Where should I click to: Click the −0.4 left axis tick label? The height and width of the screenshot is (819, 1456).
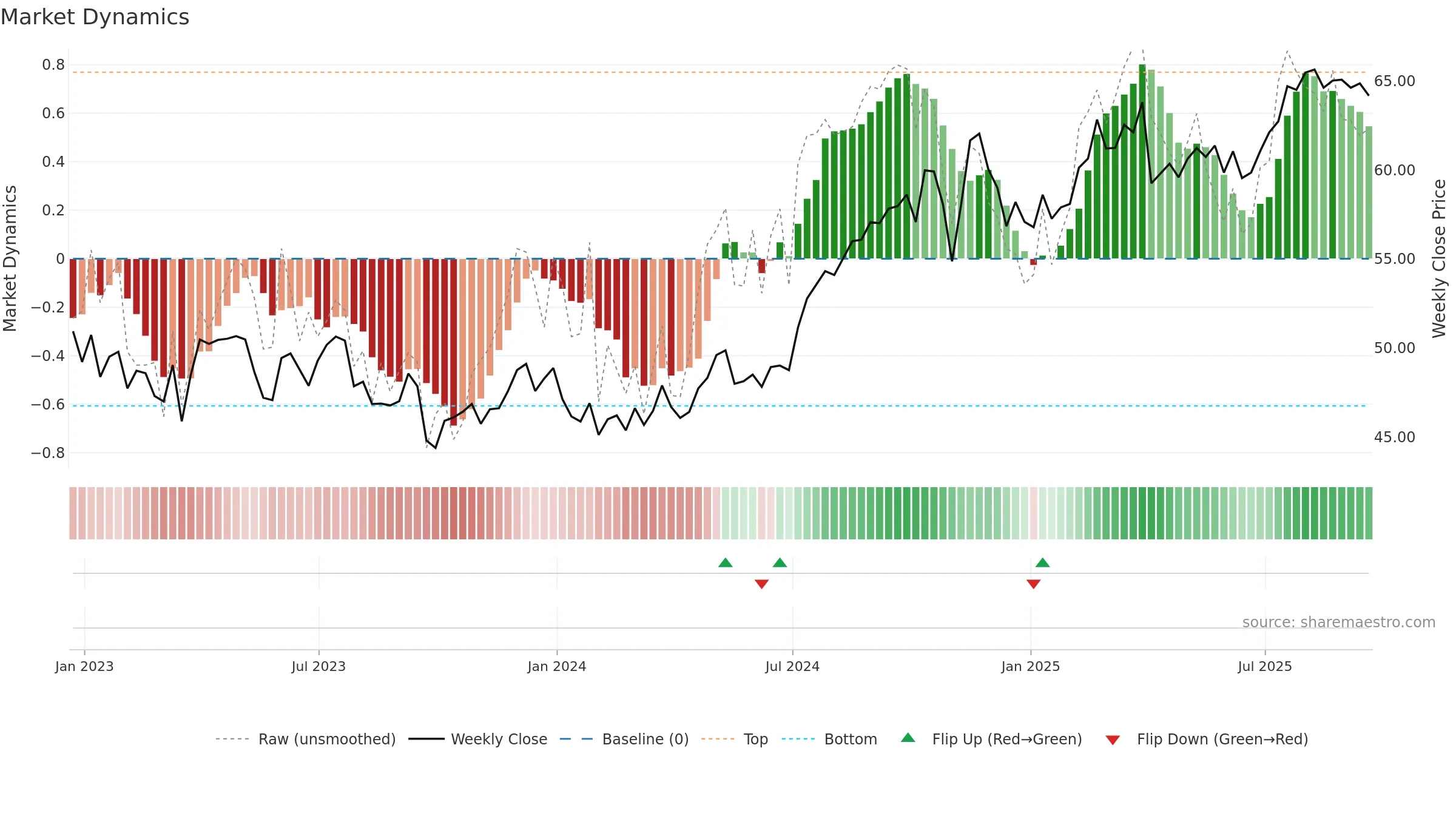tap(48, 356)
